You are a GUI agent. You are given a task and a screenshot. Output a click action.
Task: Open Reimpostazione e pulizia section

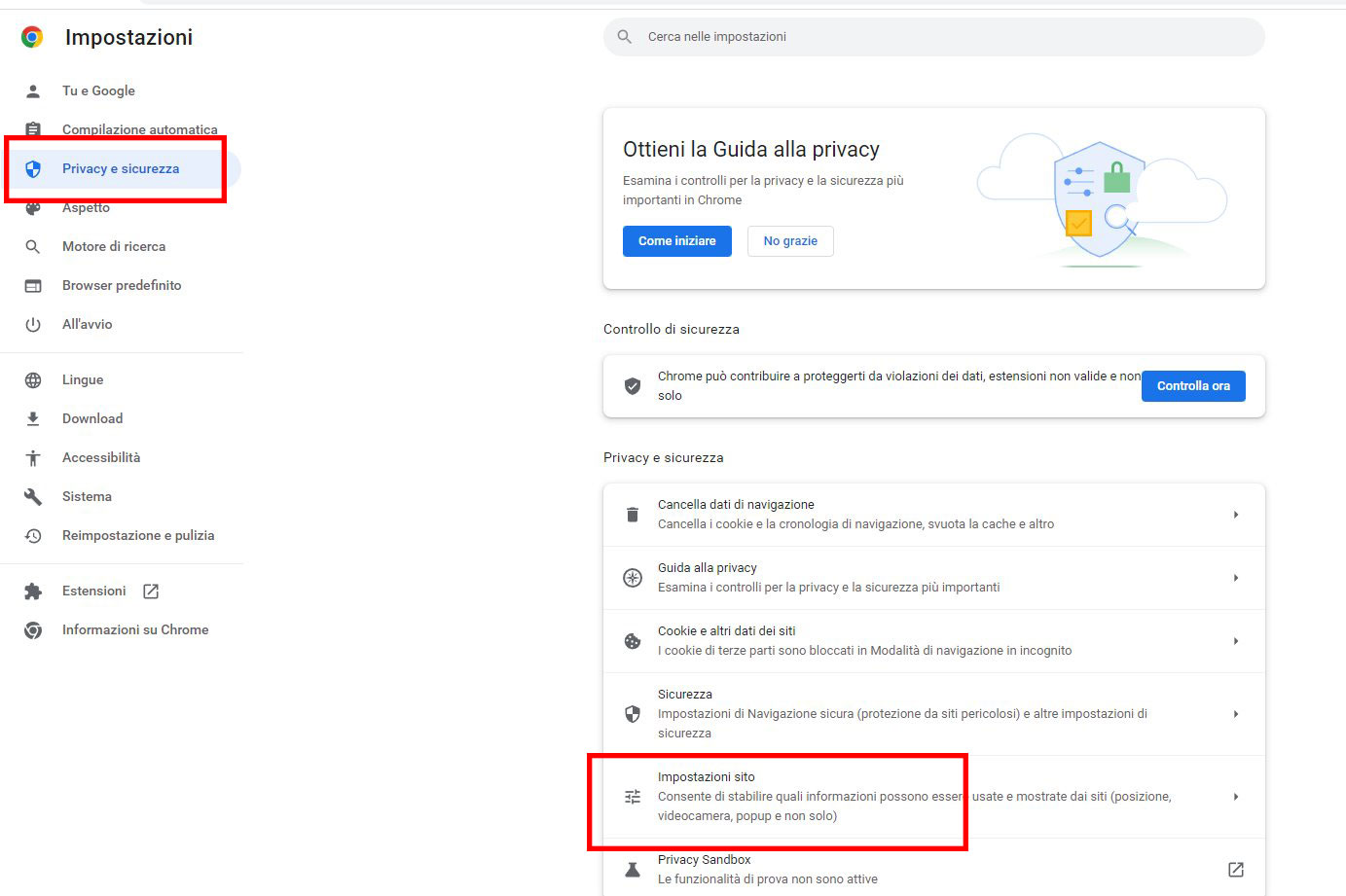click(138, 535)
